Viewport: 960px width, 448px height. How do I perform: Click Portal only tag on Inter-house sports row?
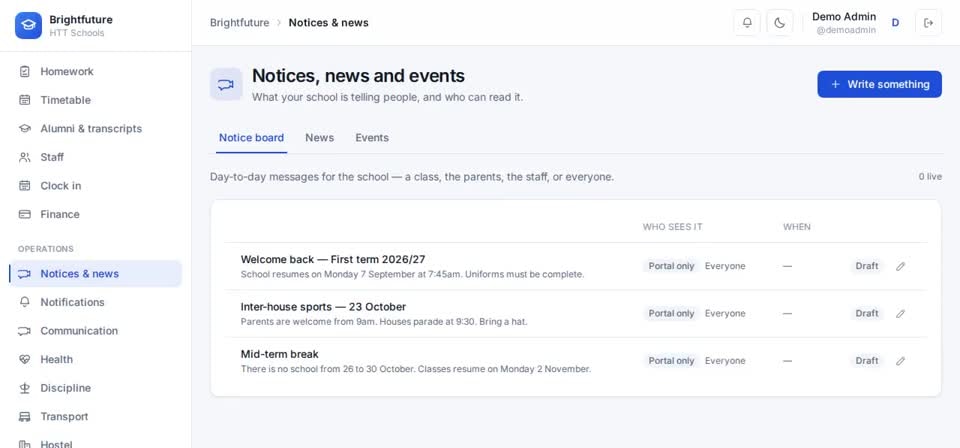coord(671,313)
